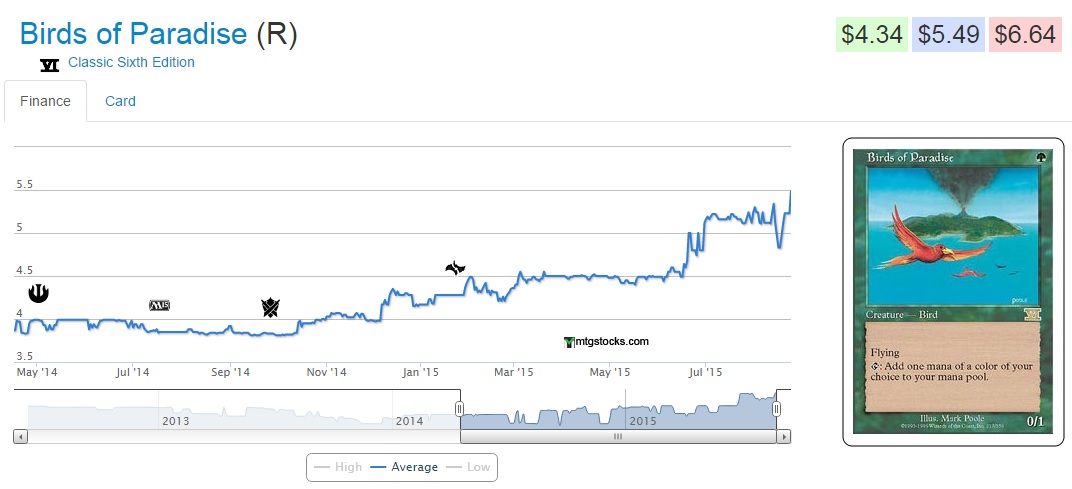Click the right range navigator handle

pos(776,409)
